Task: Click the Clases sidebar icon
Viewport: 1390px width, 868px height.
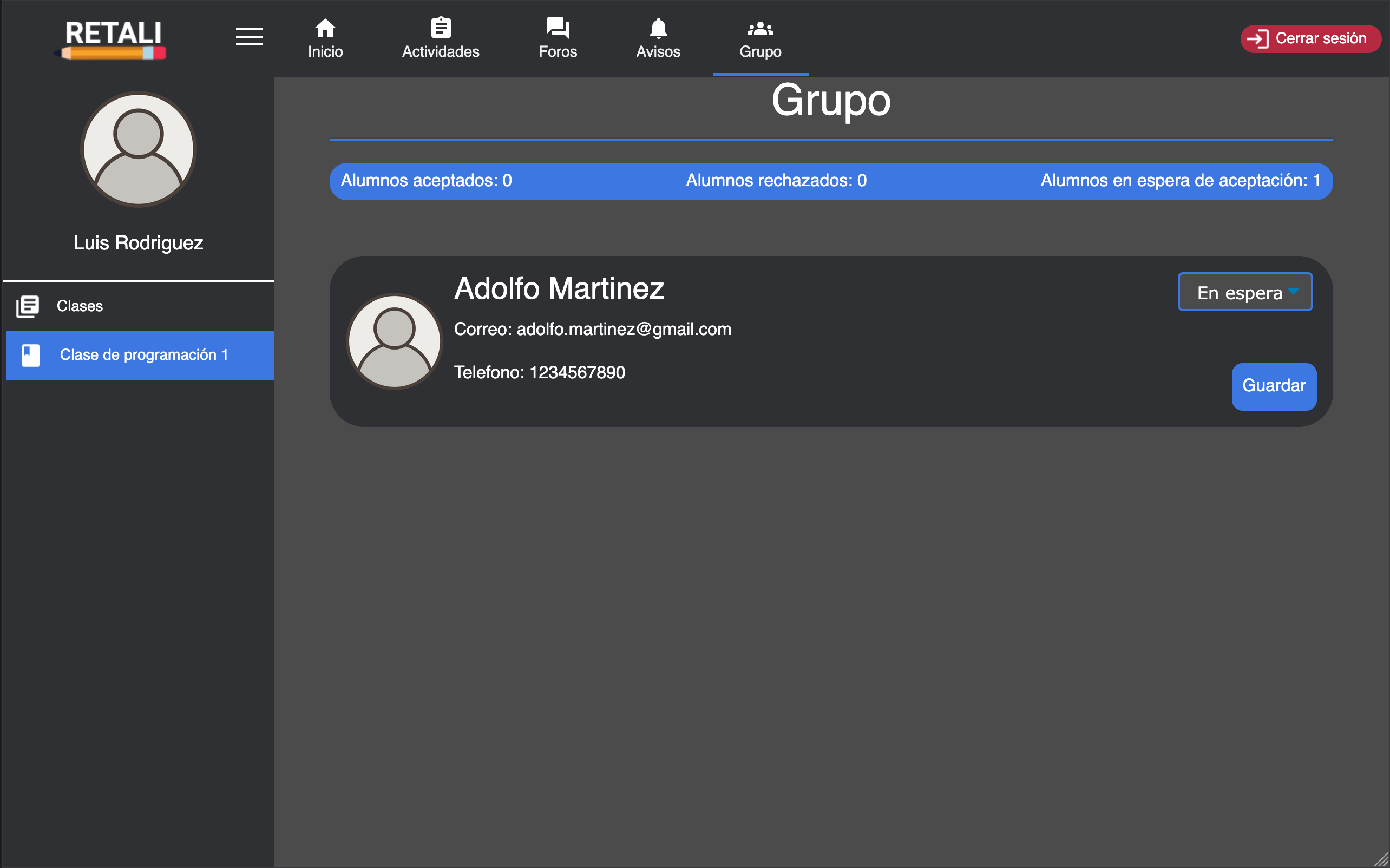Action: coord(28,306)
